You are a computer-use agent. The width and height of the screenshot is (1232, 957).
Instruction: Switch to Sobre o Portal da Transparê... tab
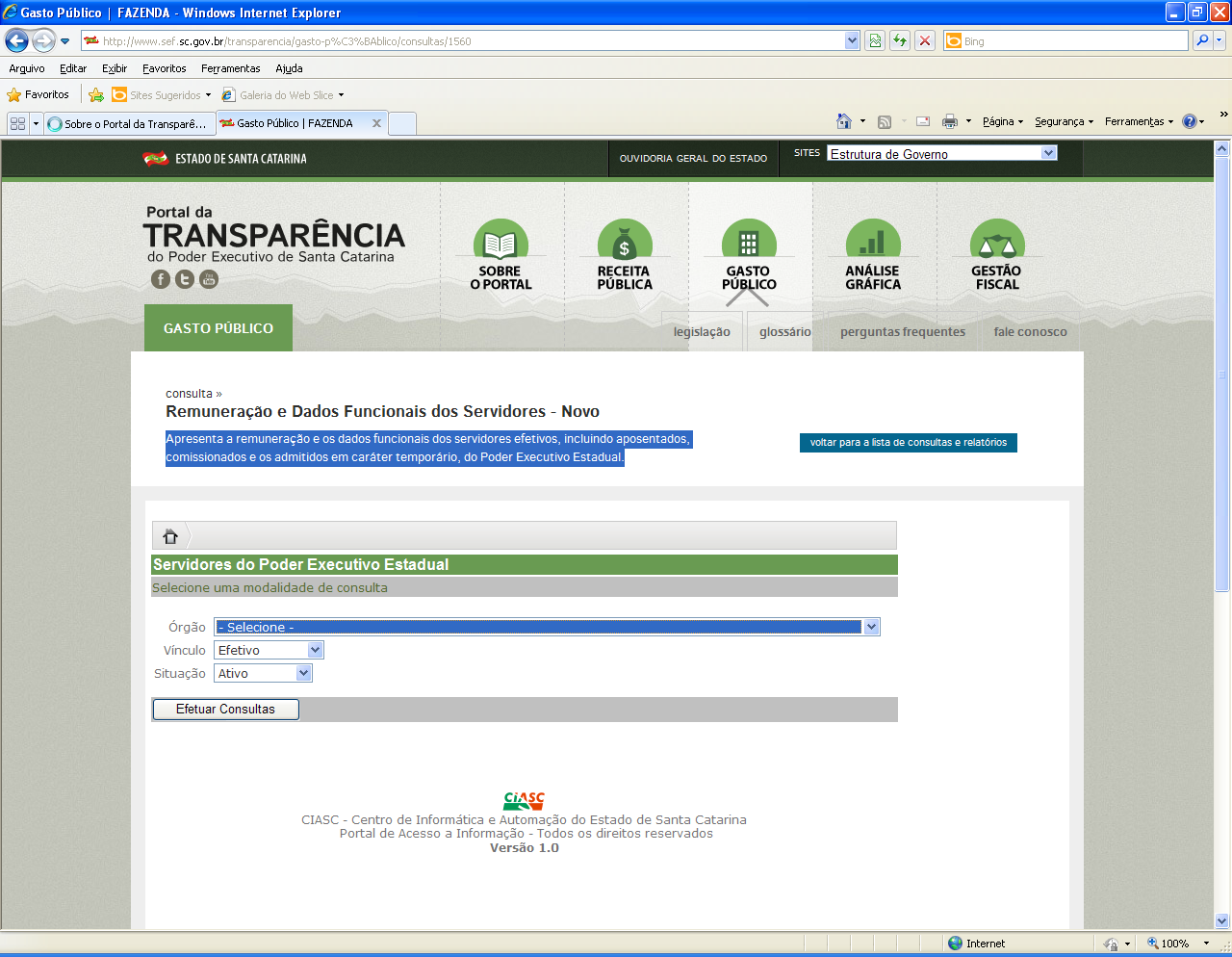(130, 123)
